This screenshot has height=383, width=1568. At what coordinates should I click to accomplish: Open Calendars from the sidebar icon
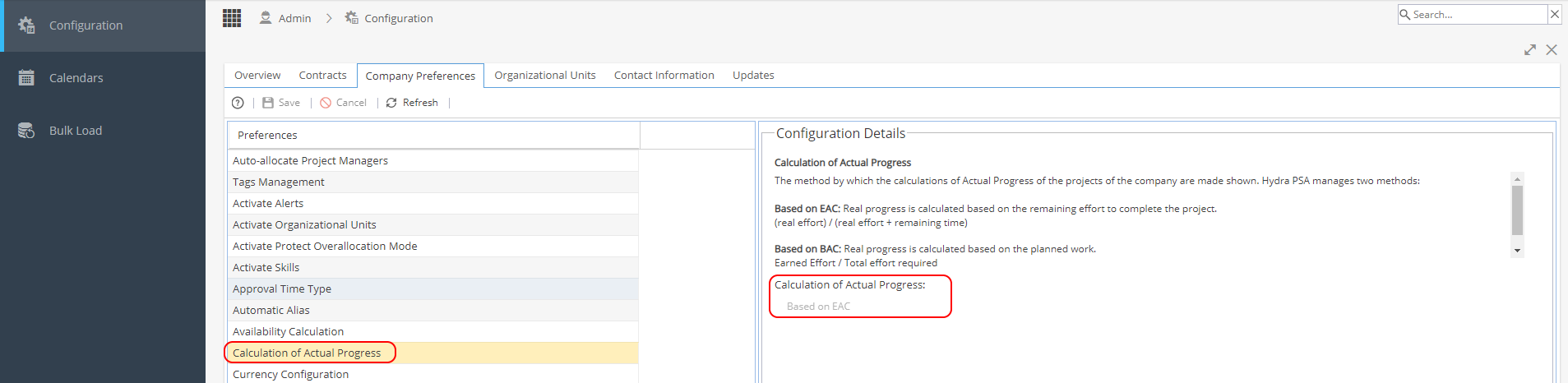(x=26, y=78)
